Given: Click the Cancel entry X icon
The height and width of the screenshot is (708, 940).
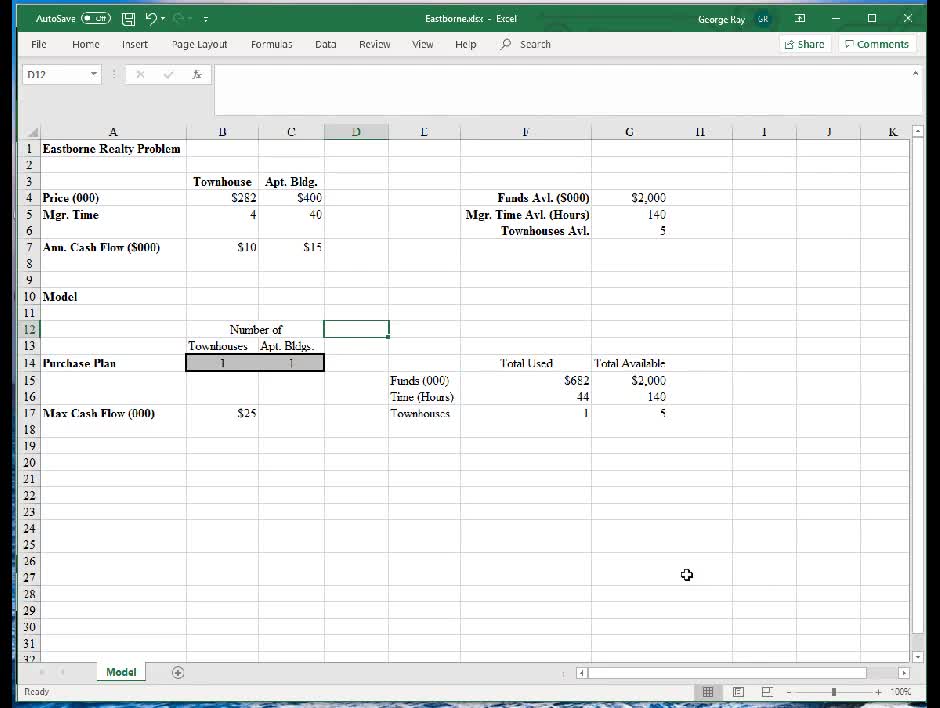Looking at the screenshot, I should tap(140, 74).
